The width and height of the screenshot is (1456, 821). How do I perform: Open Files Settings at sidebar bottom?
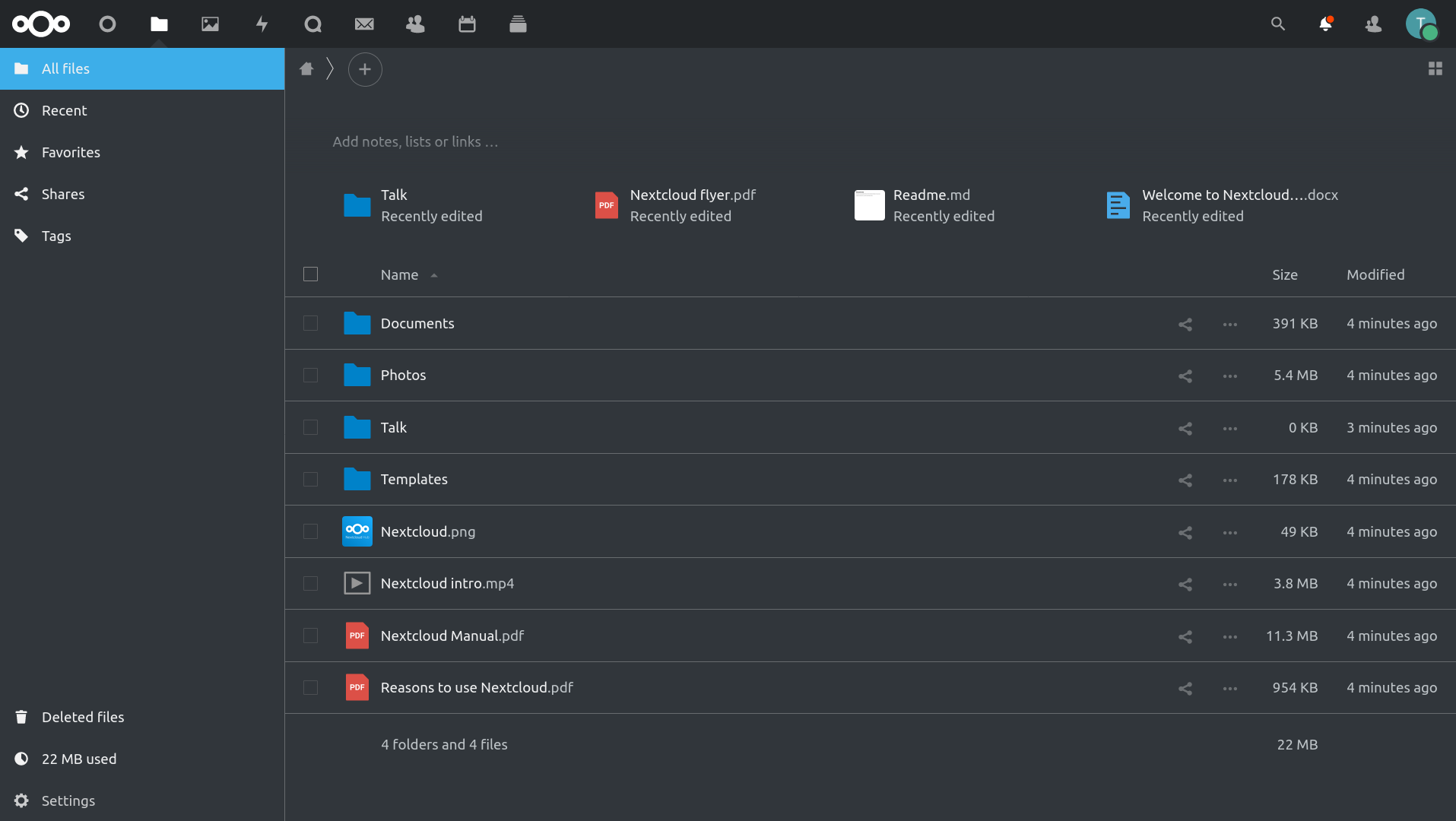tap(142, 800)
